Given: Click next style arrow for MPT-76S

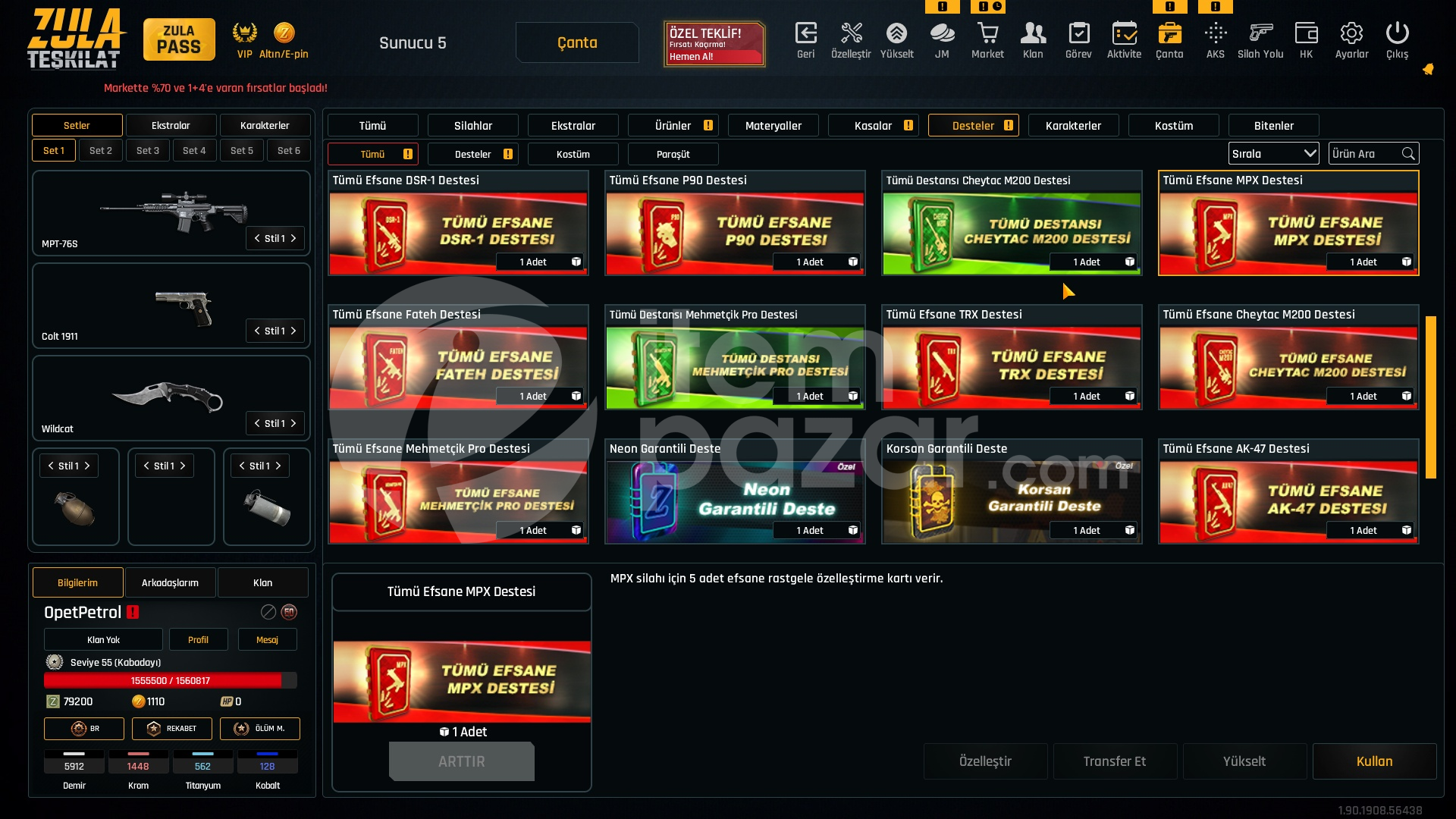Looking at the screenshot, I should click(293, 238).
